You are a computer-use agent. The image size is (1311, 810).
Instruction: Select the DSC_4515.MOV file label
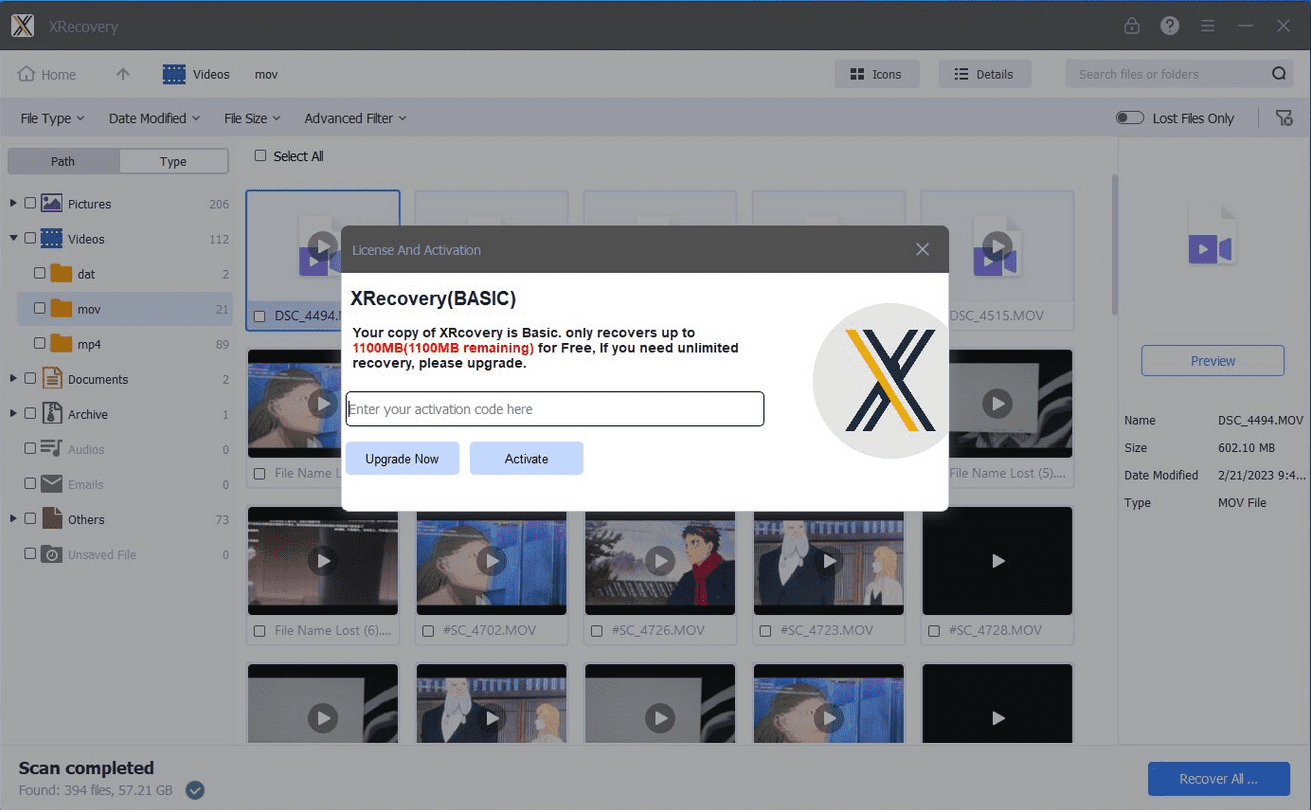point(996,315)
